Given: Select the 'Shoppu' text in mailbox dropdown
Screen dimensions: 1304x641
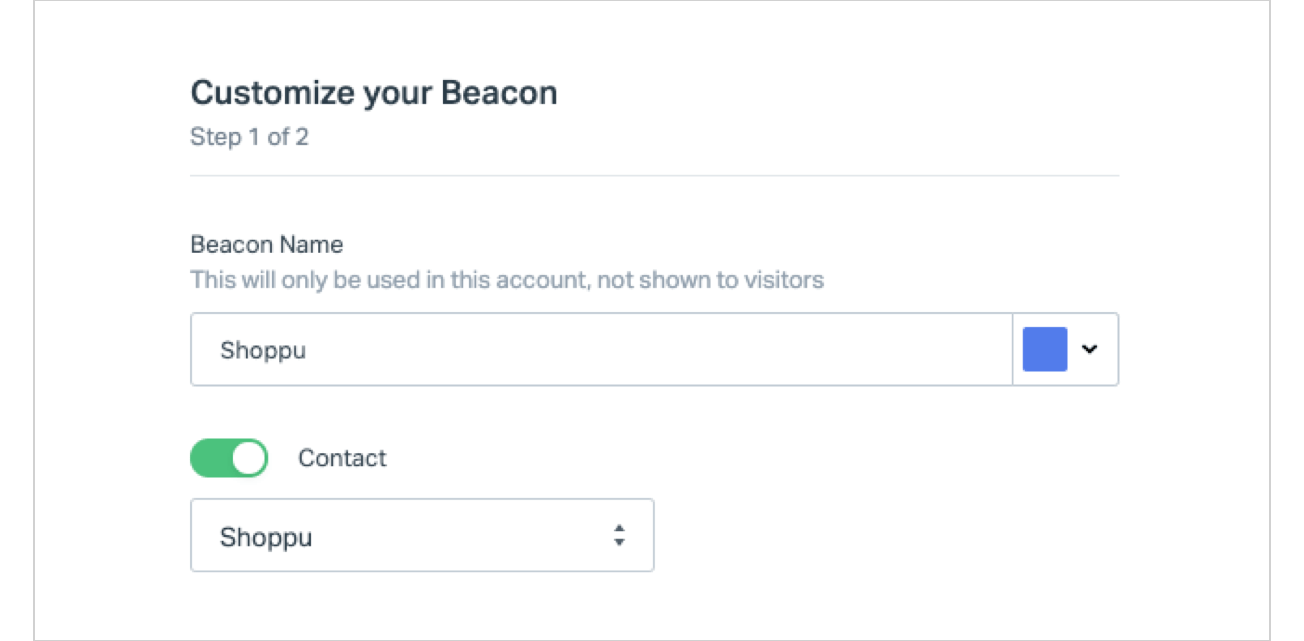Looking at the screenshot, I should (266, 537).
